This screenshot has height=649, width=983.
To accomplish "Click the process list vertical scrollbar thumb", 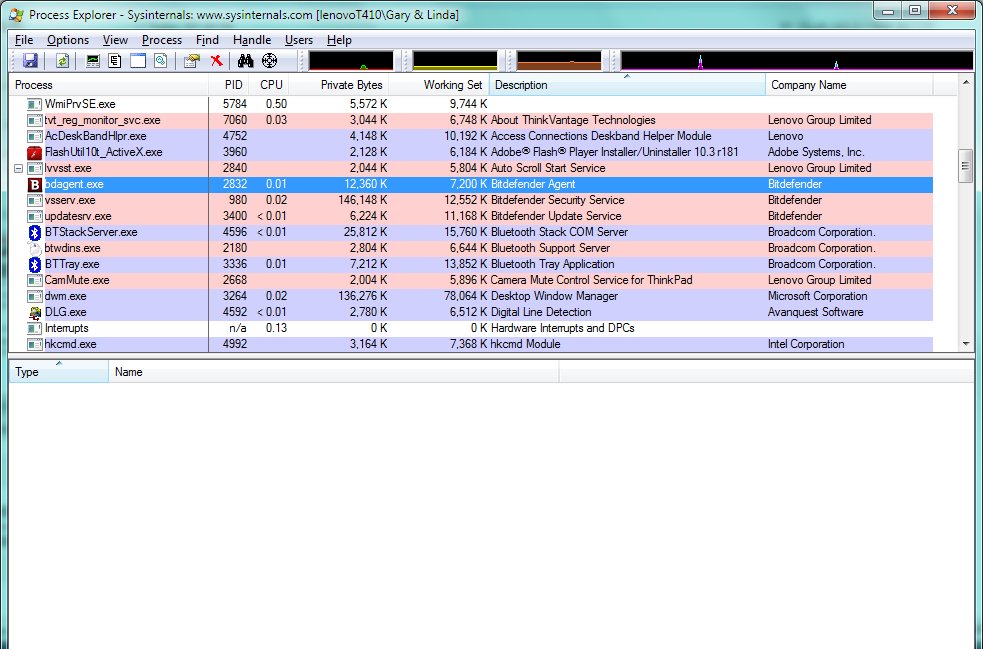I will [965, 166].
